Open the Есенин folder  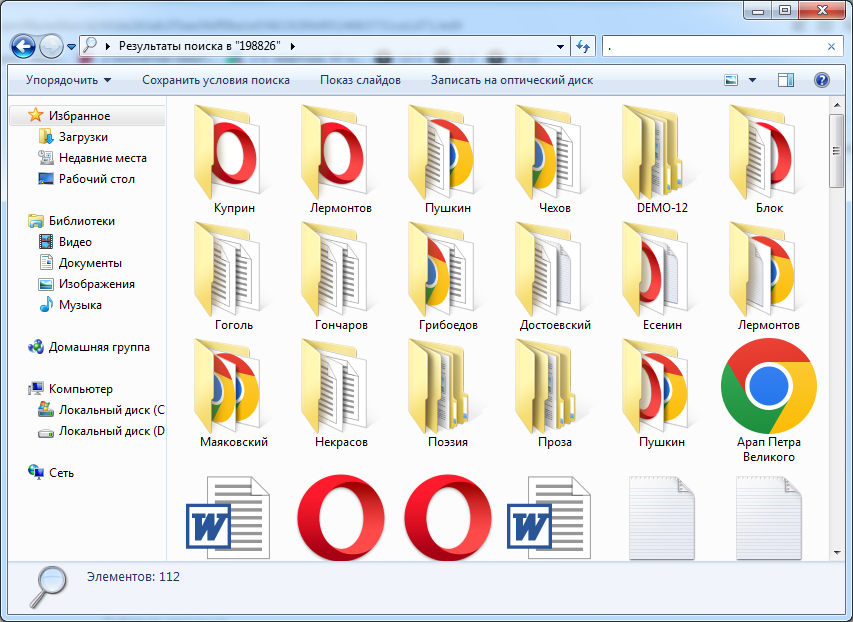(x=662, y=276)
